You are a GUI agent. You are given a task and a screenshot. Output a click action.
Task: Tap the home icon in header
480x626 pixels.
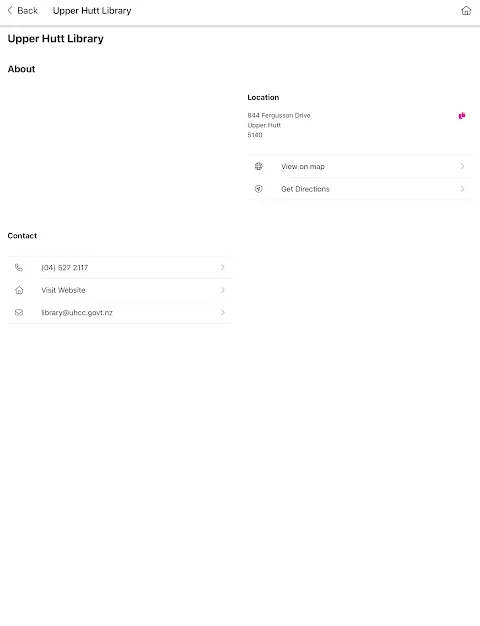466,10
